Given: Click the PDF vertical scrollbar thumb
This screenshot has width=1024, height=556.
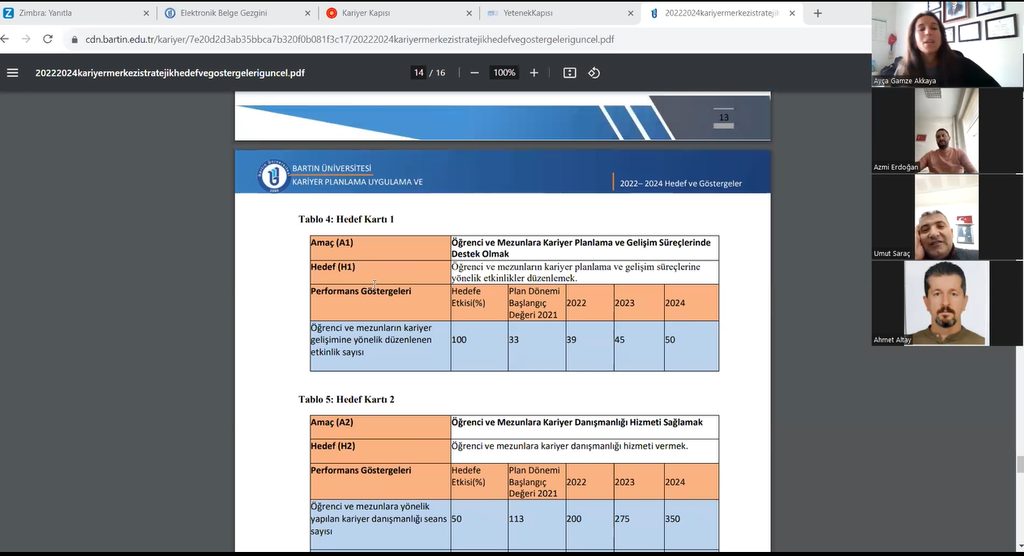Looking at the screenshot, I should coord(1019,465).
